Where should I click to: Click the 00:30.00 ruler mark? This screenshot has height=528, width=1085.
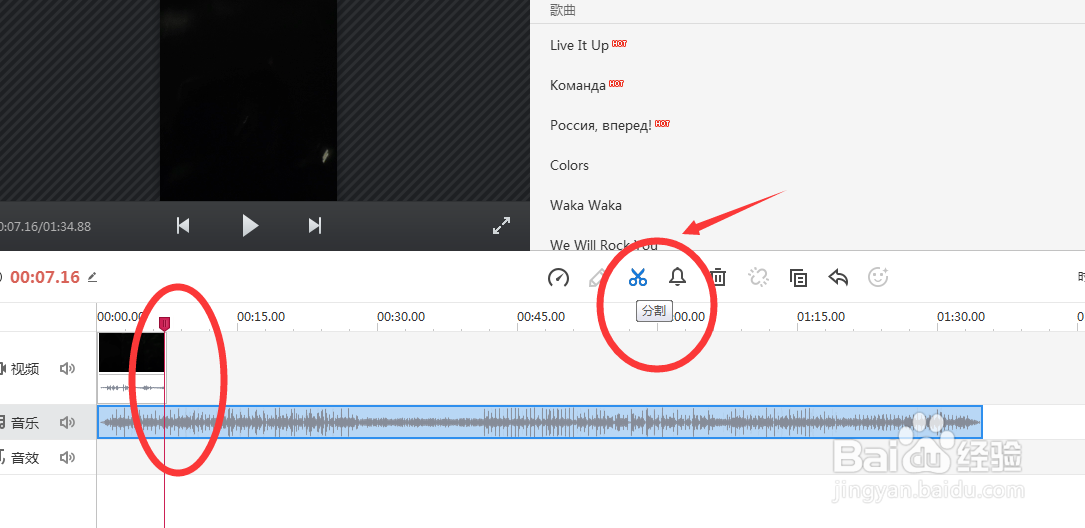[401, 317]
